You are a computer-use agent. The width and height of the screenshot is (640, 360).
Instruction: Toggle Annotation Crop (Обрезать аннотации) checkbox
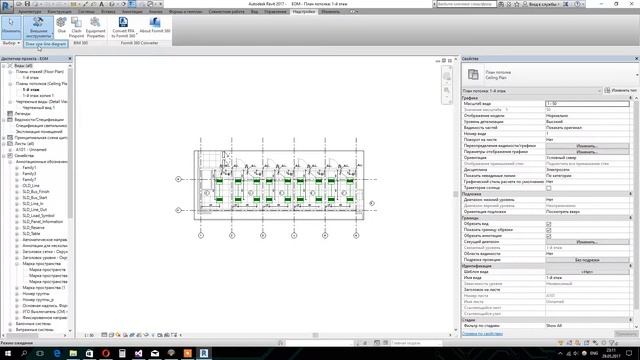[549, 236]
